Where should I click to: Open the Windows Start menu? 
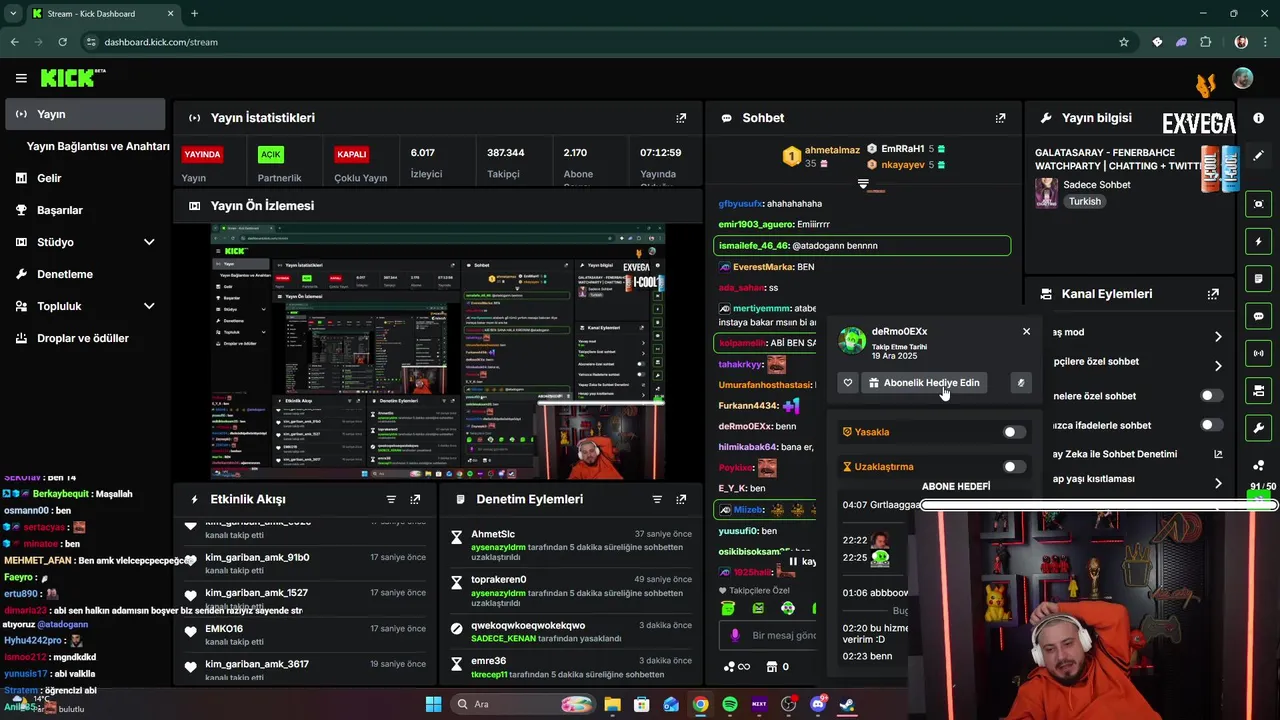pos(433,704)
